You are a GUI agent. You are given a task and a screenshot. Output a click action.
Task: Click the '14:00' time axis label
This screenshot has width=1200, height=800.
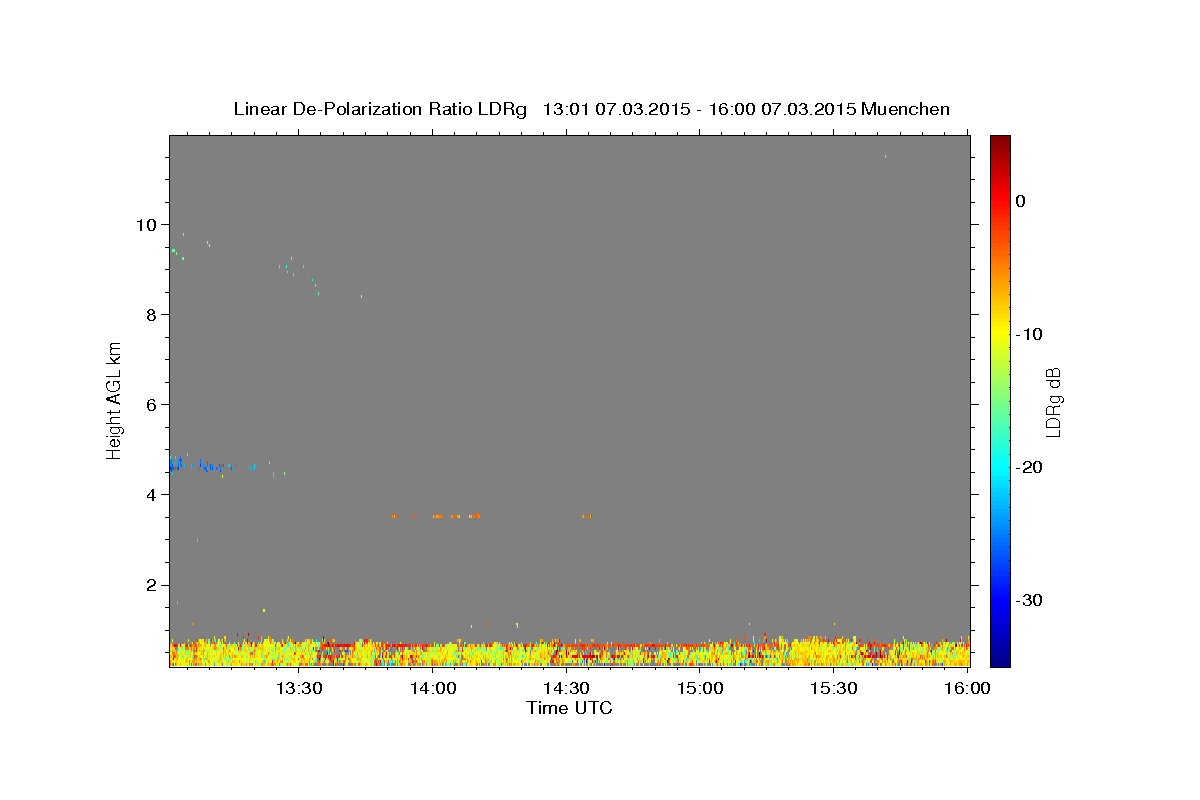point(433,688)
